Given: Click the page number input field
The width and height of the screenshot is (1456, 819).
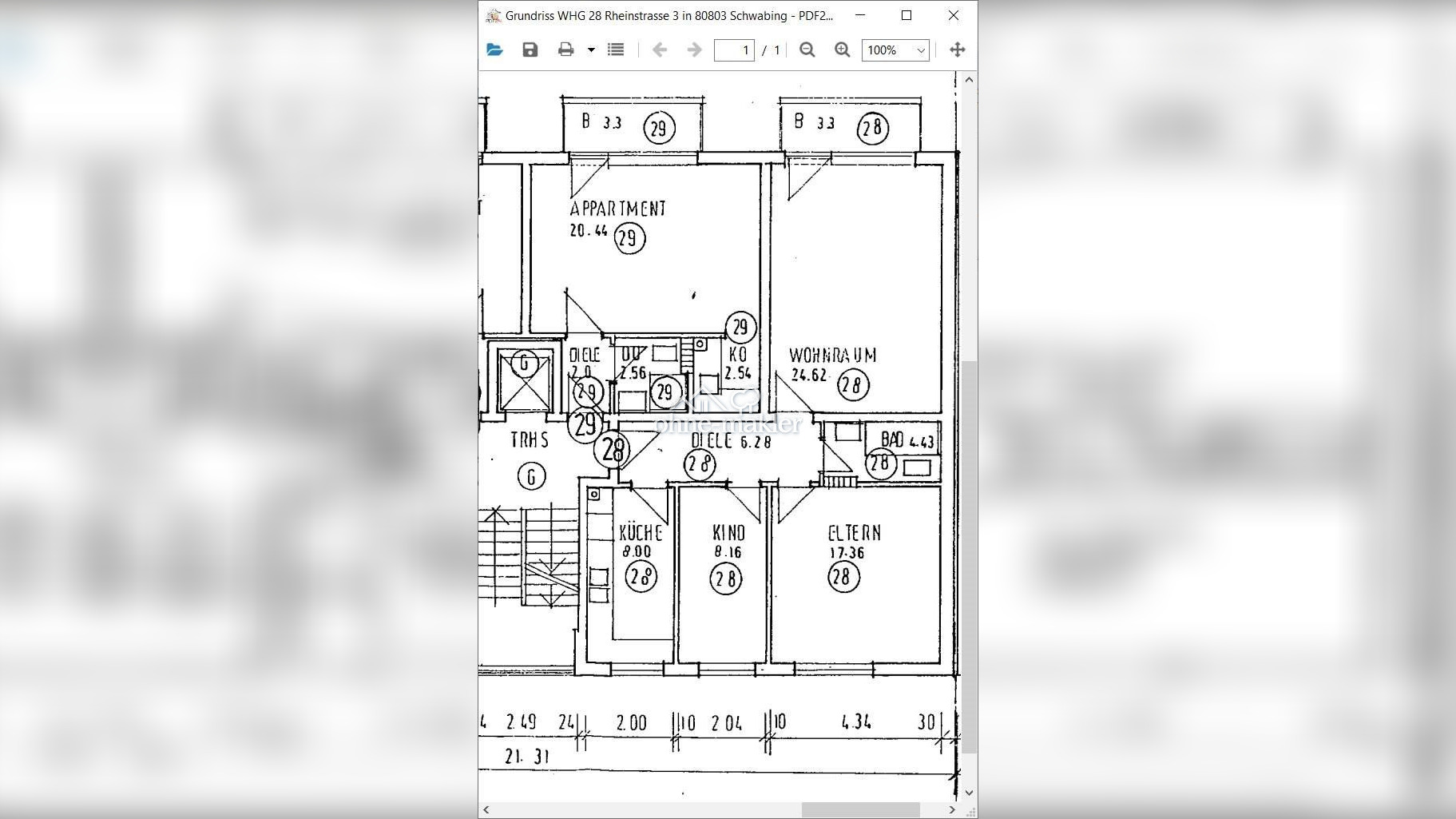Looking at the screenshot, I should [734, 50].
